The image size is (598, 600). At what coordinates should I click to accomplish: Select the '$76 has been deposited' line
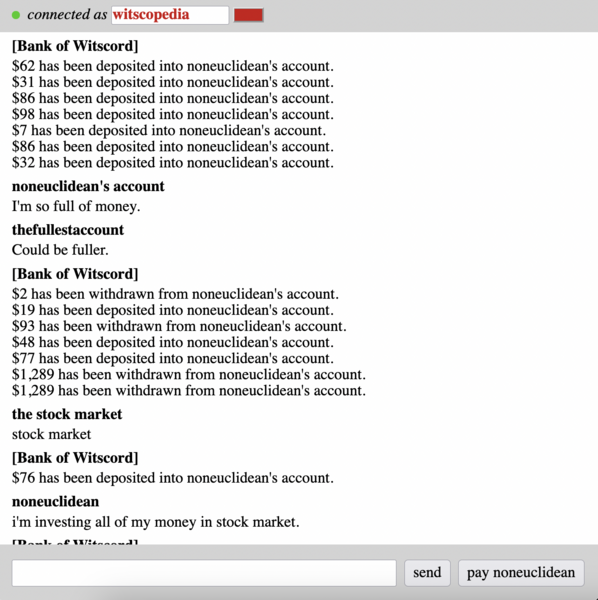(x=173, y=478)
